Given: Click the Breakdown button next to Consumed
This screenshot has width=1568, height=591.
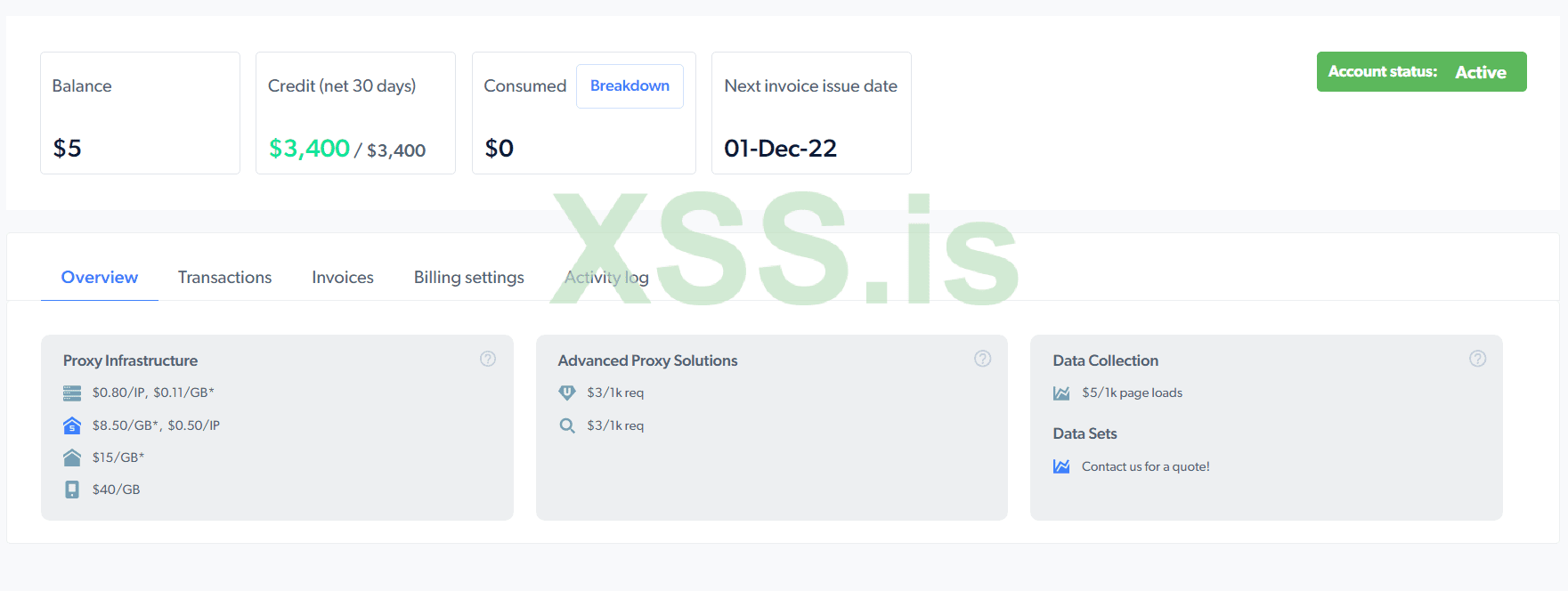Looking at the screenshot, I should pos(630,86).
